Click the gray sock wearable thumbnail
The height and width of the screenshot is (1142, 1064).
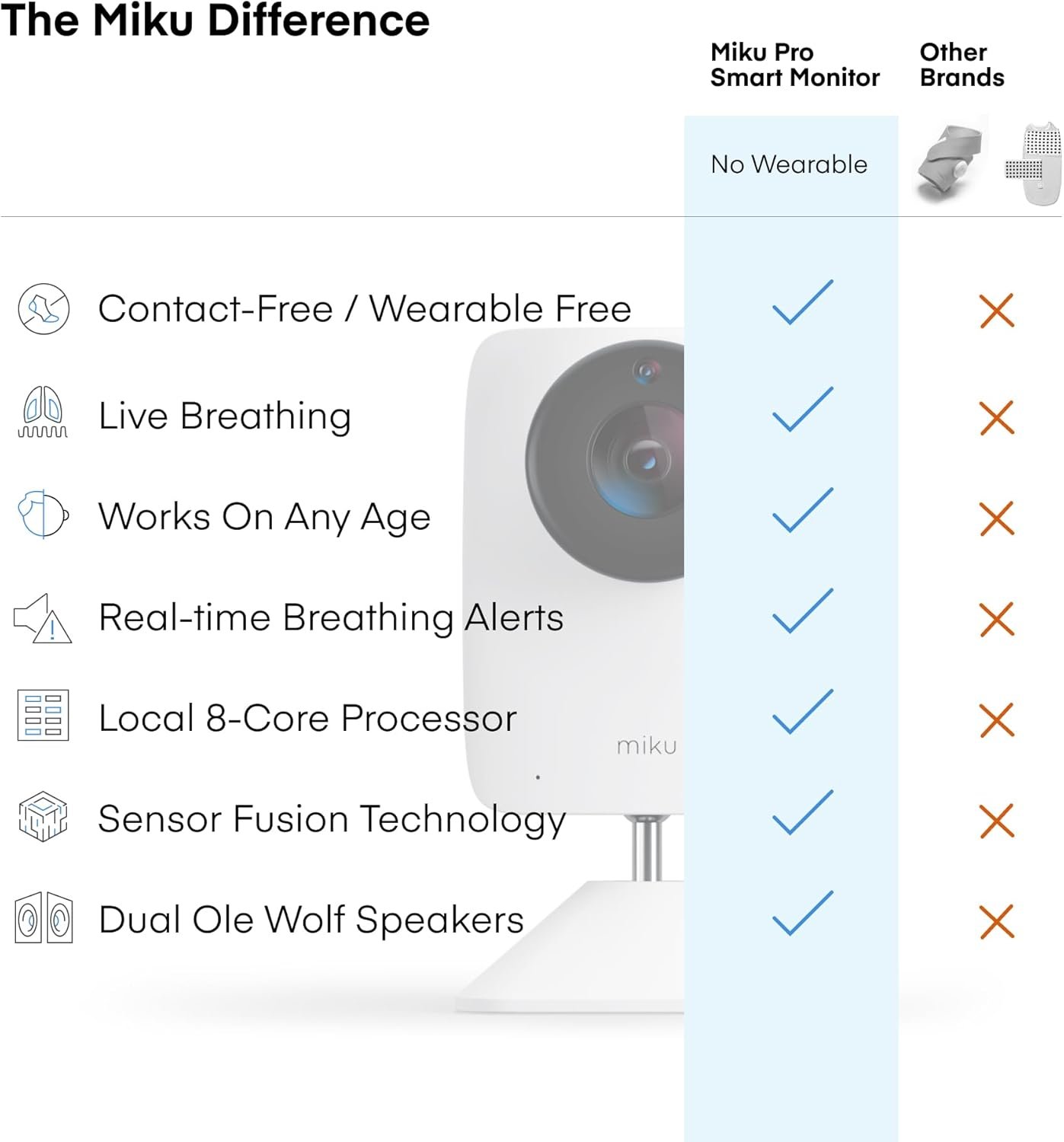click(x=950, y=162)
